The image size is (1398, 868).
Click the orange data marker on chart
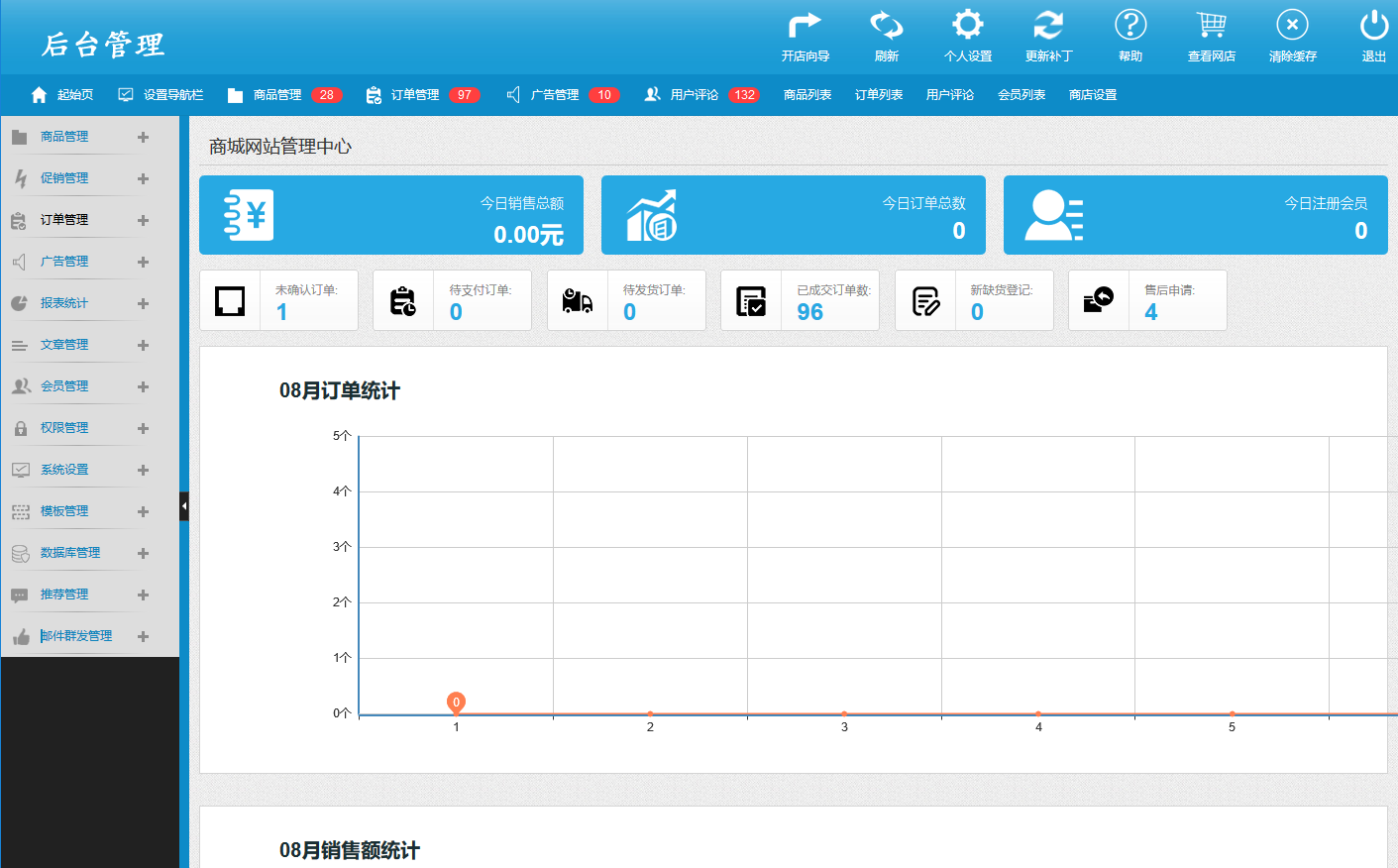point(456,703)
